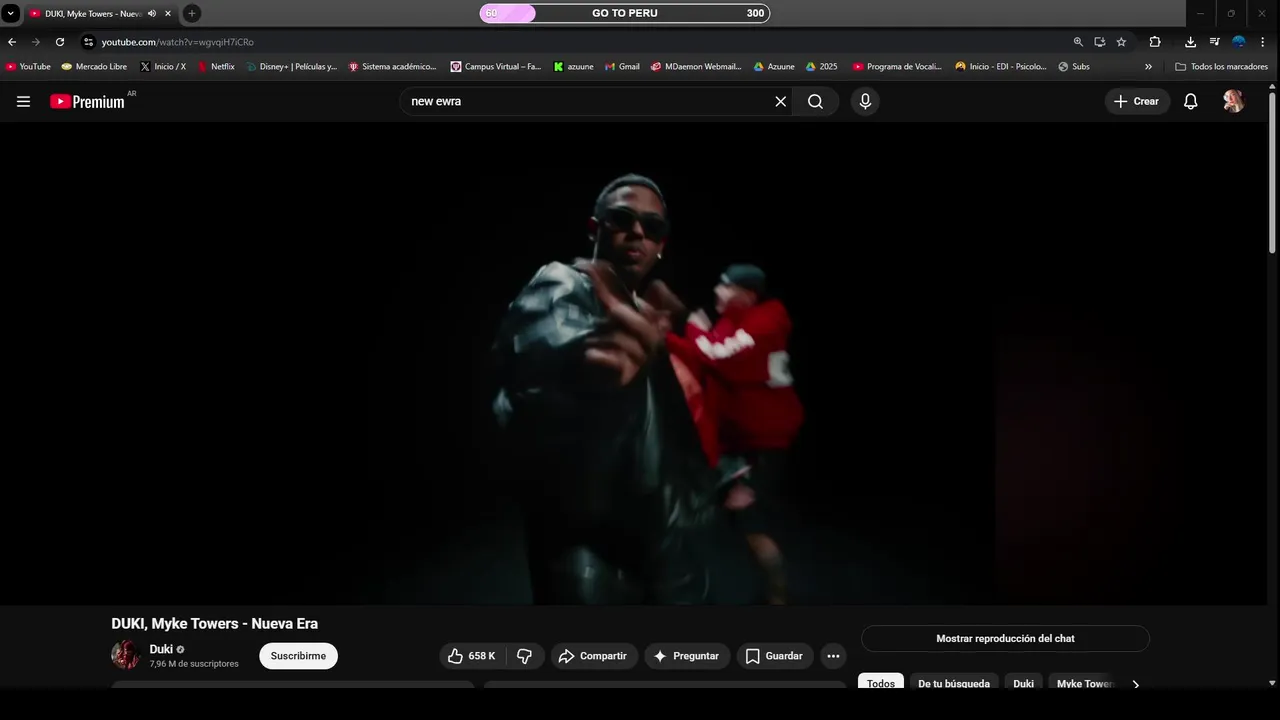Open browser extensions puzzle icon
Viewport: 1280px width, 720px height.
(x=1155, y=42)
